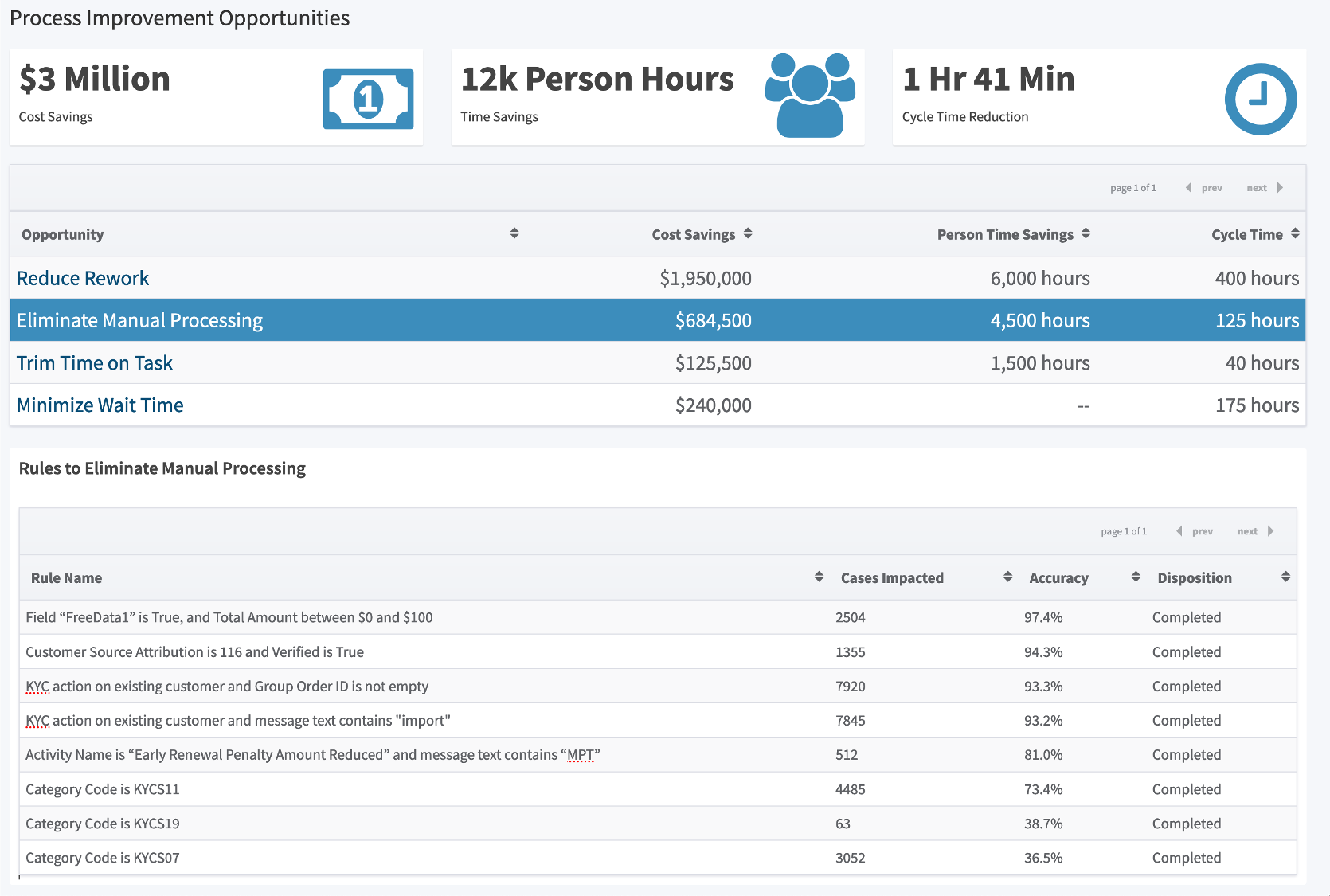
Task: Select Customer Source Attribution is 116 rule
Action: (x=658, y=651)
